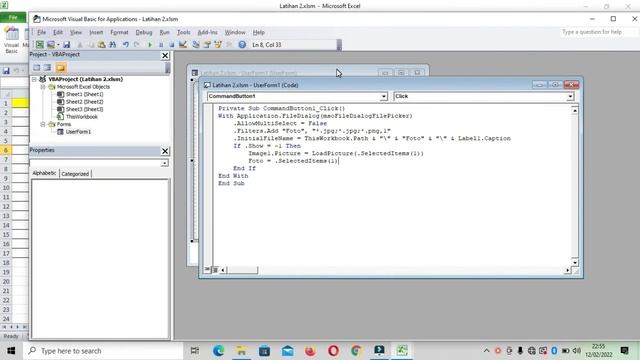Click the Reset (stop) toolbar icon
Viewport: 640px width, 360px height.
point(171,44)
